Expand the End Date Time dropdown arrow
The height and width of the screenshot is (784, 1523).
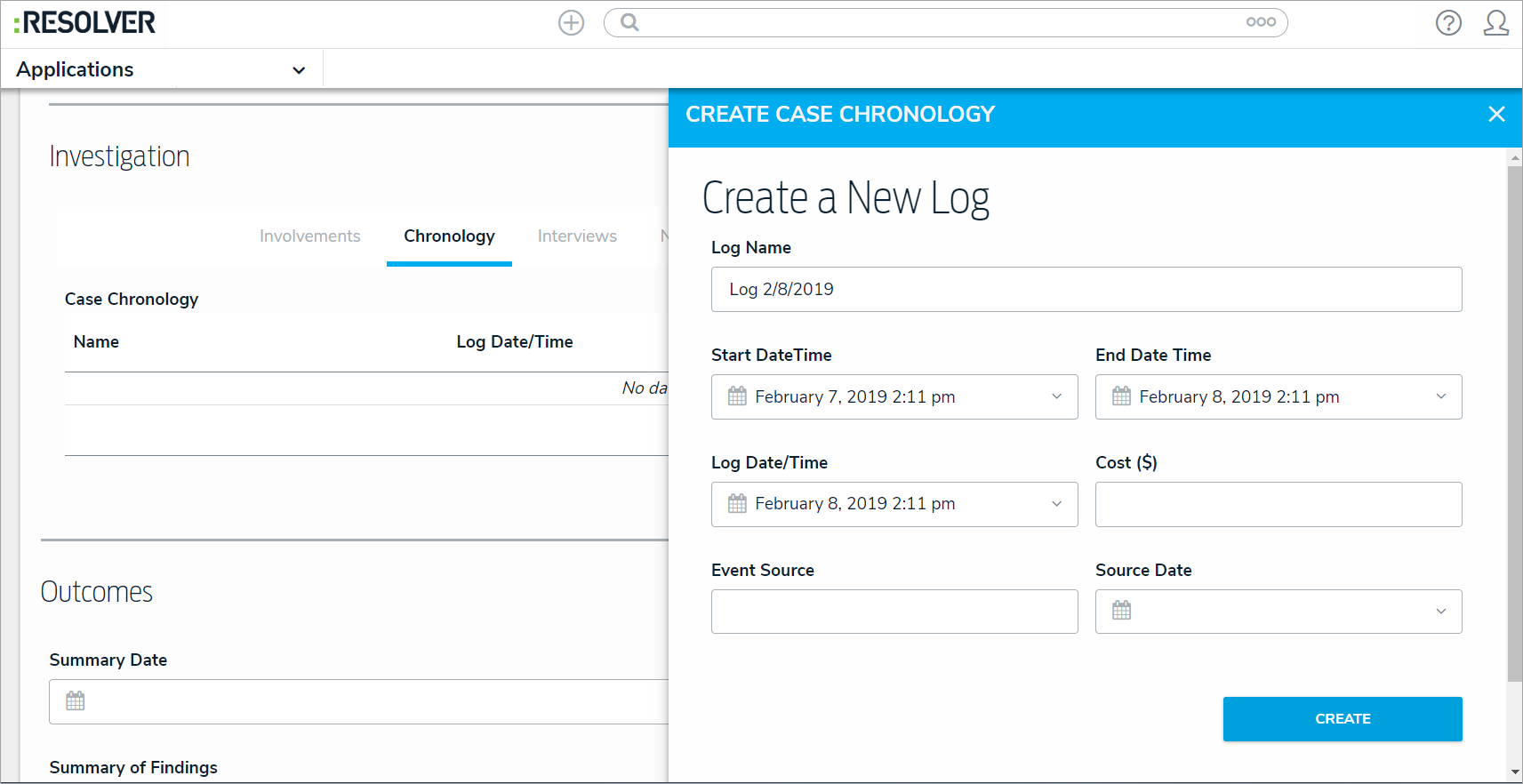tap(1440, 396)
